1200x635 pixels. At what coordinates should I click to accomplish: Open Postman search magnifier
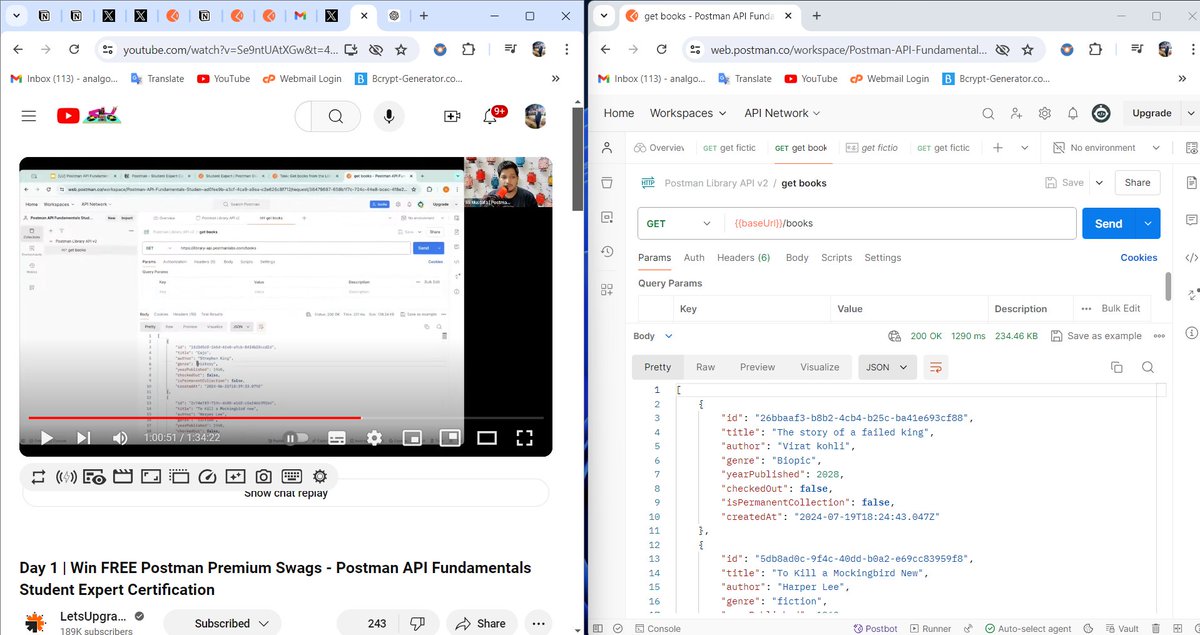point(988,113)
